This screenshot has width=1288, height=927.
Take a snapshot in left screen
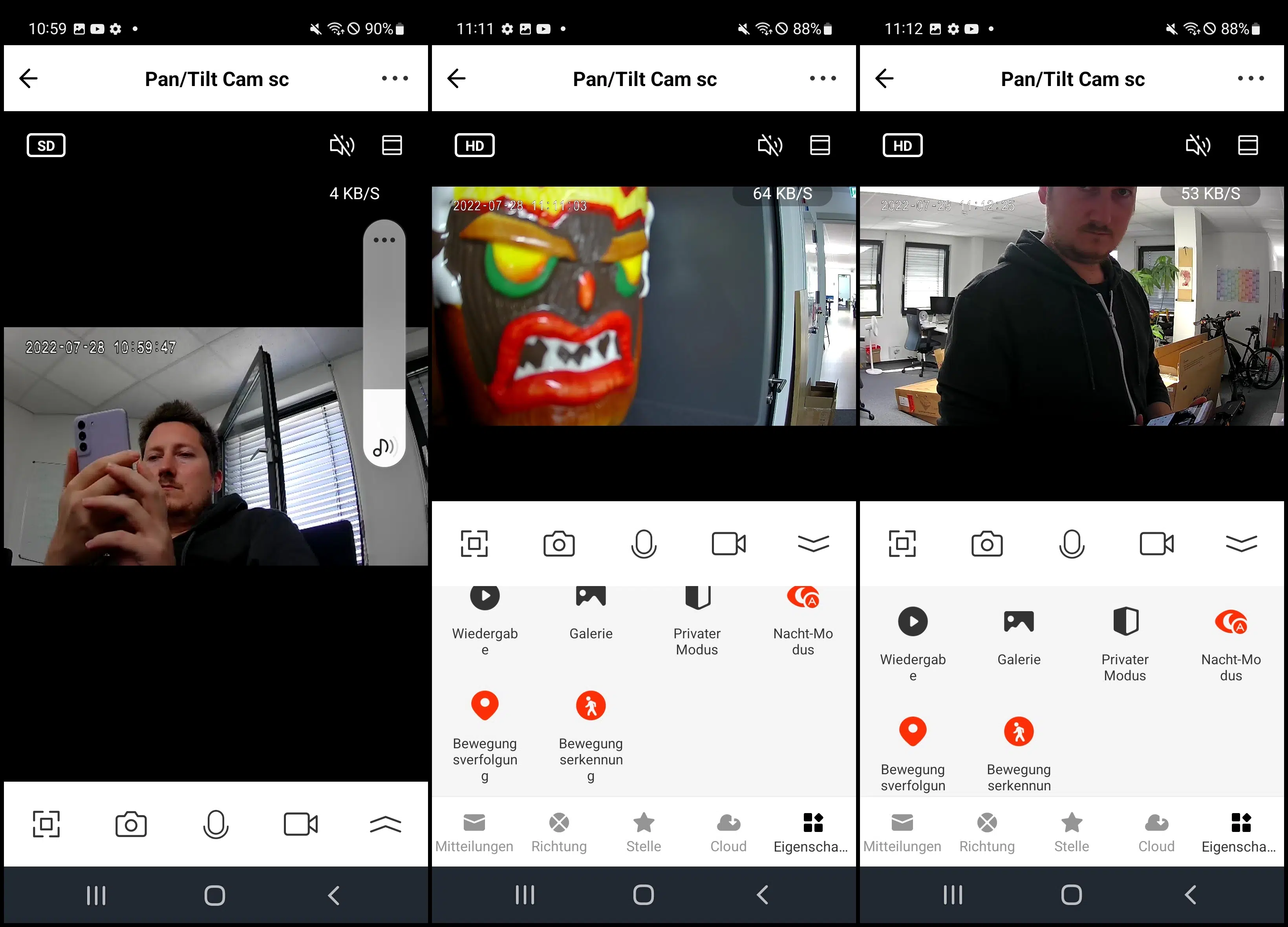point(131,824)
